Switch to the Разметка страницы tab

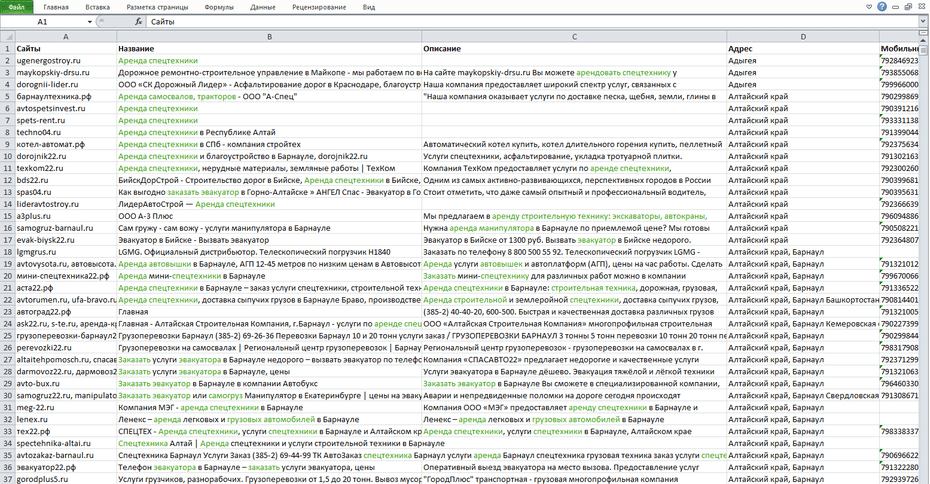coord(156,6)
